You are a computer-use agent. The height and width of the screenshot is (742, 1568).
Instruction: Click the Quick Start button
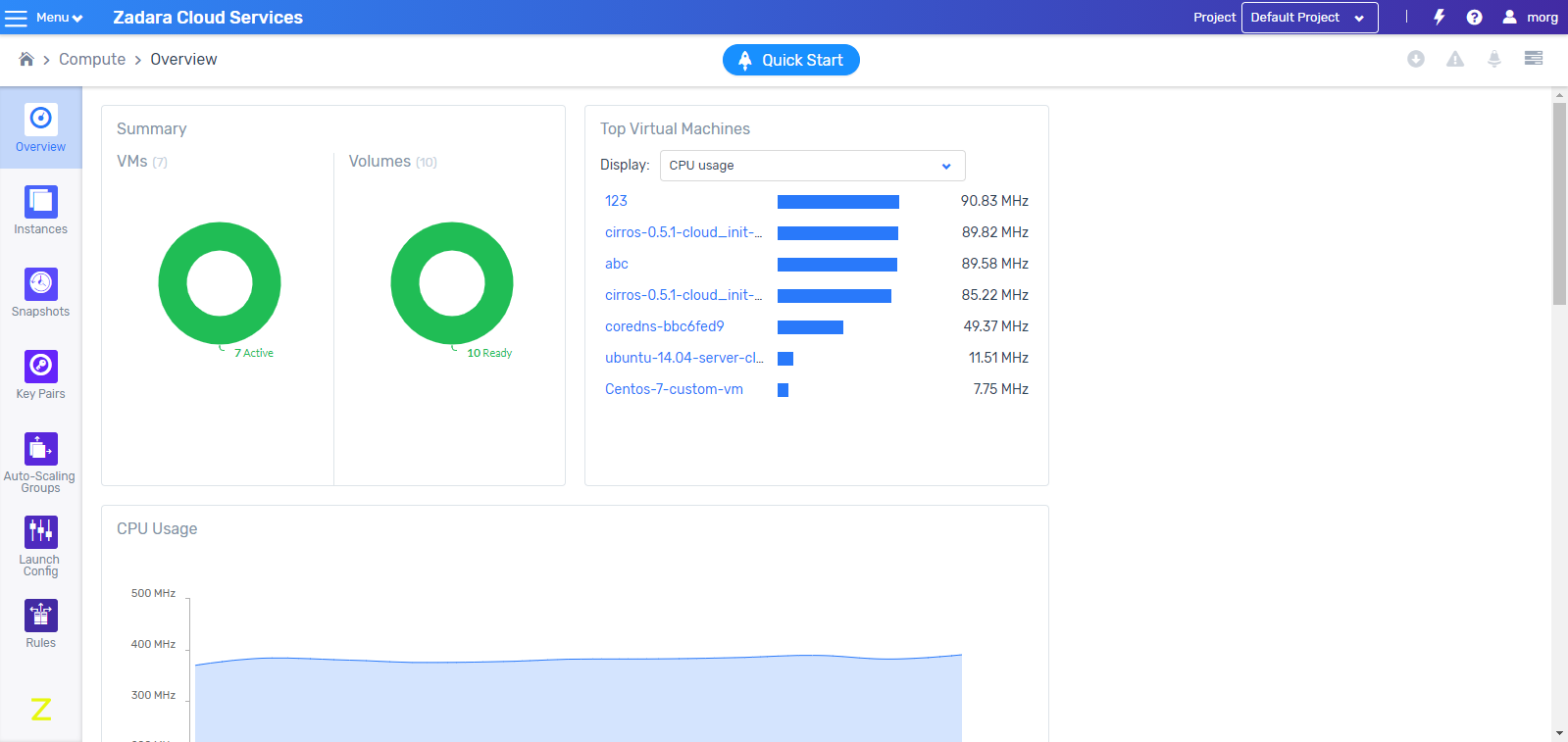(x=790, y=60)
